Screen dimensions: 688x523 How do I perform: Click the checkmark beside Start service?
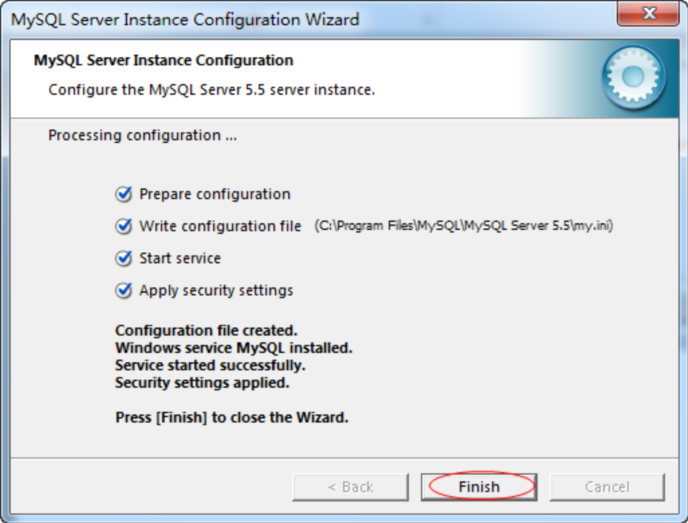coord(124,258)
